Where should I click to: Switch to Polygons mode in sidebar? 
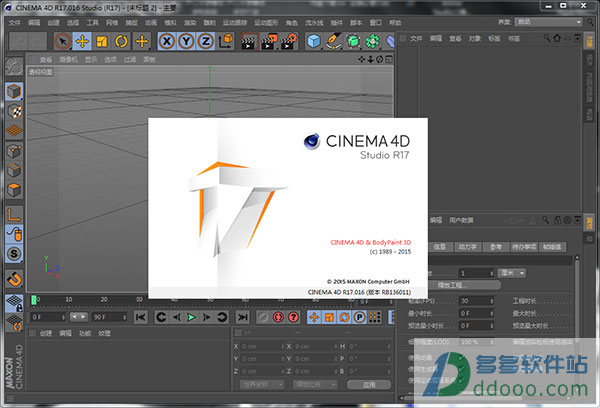(14, 189)
